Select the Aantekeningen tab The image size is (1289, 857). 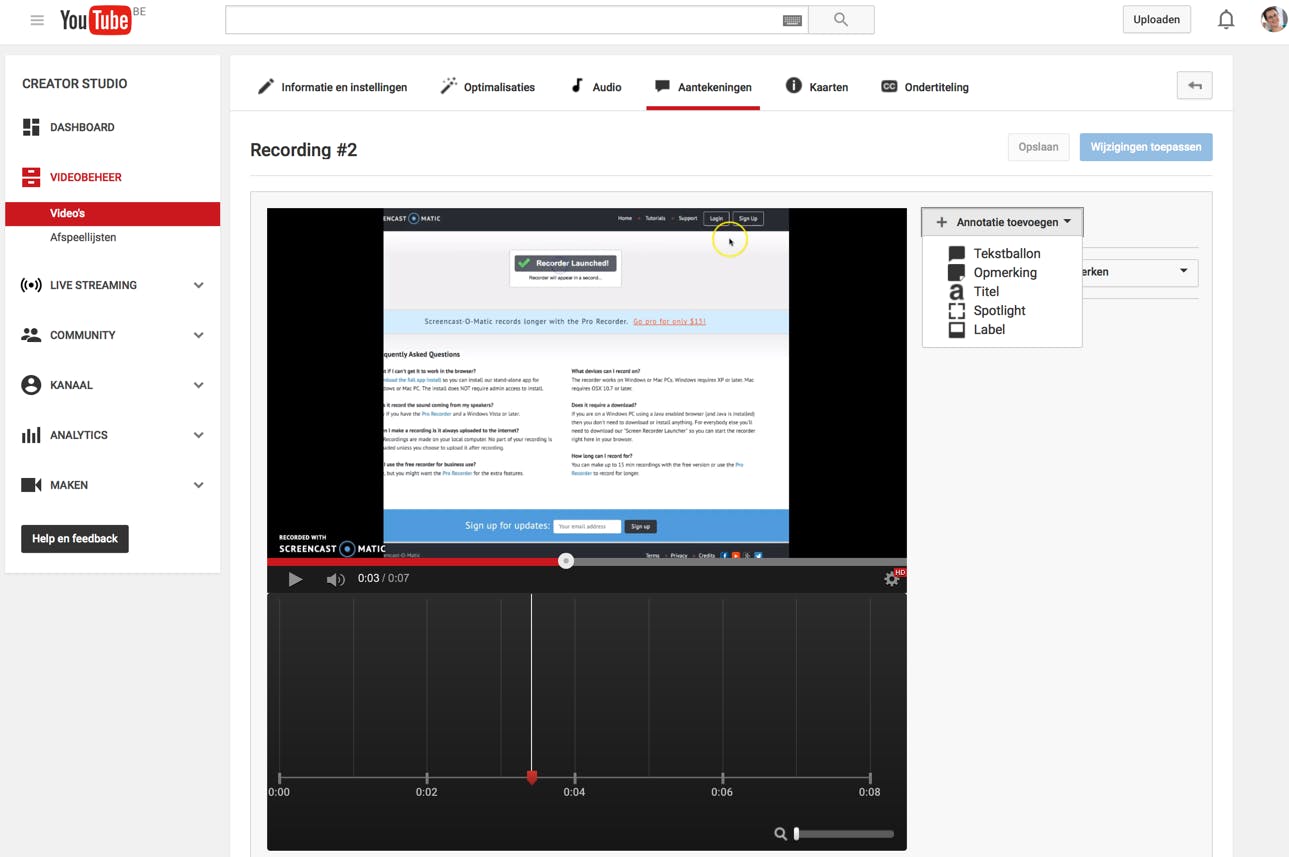coord(703,87)
